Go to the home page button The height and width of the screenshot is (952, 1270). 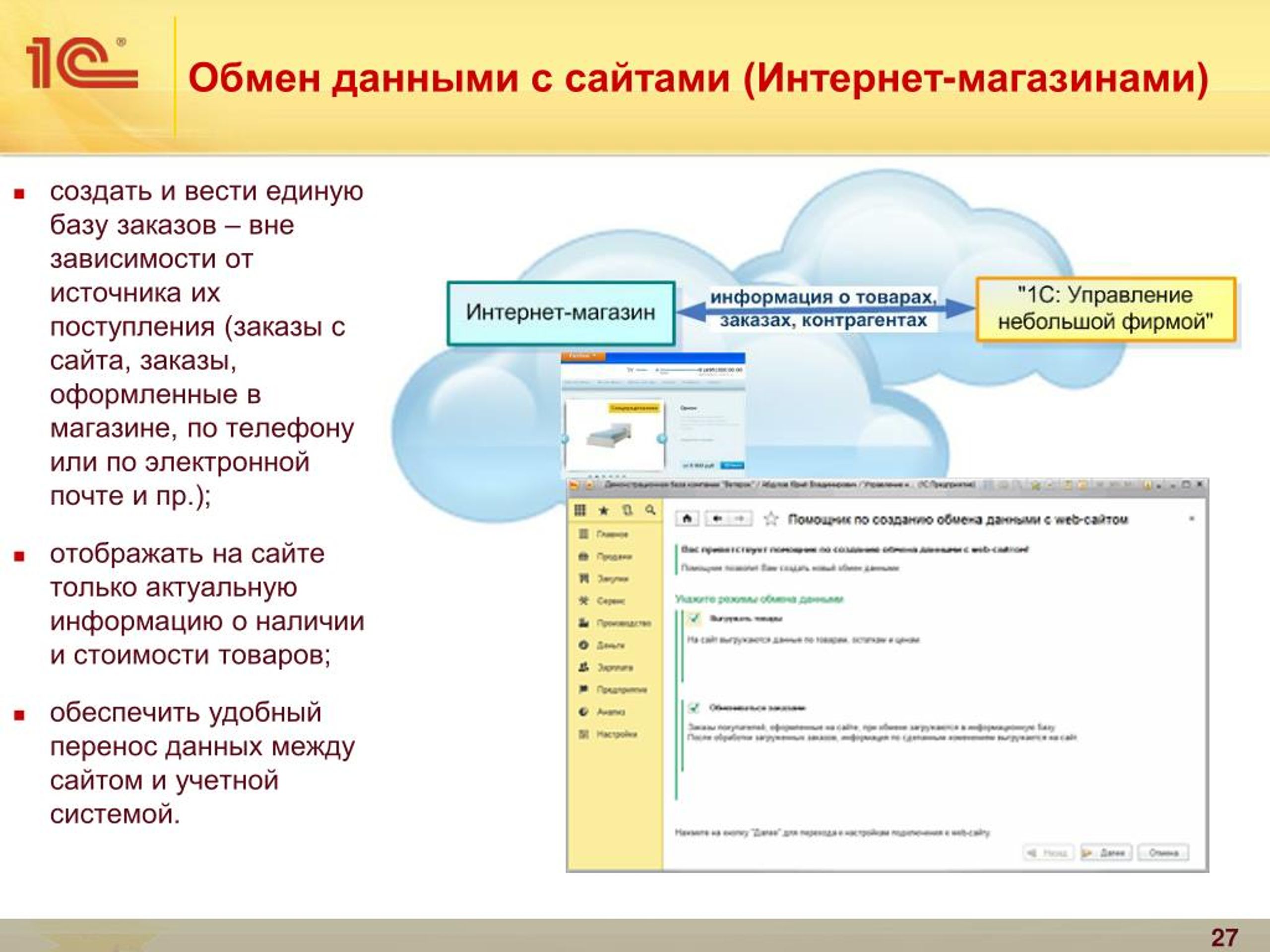click(x=687, y=519)
